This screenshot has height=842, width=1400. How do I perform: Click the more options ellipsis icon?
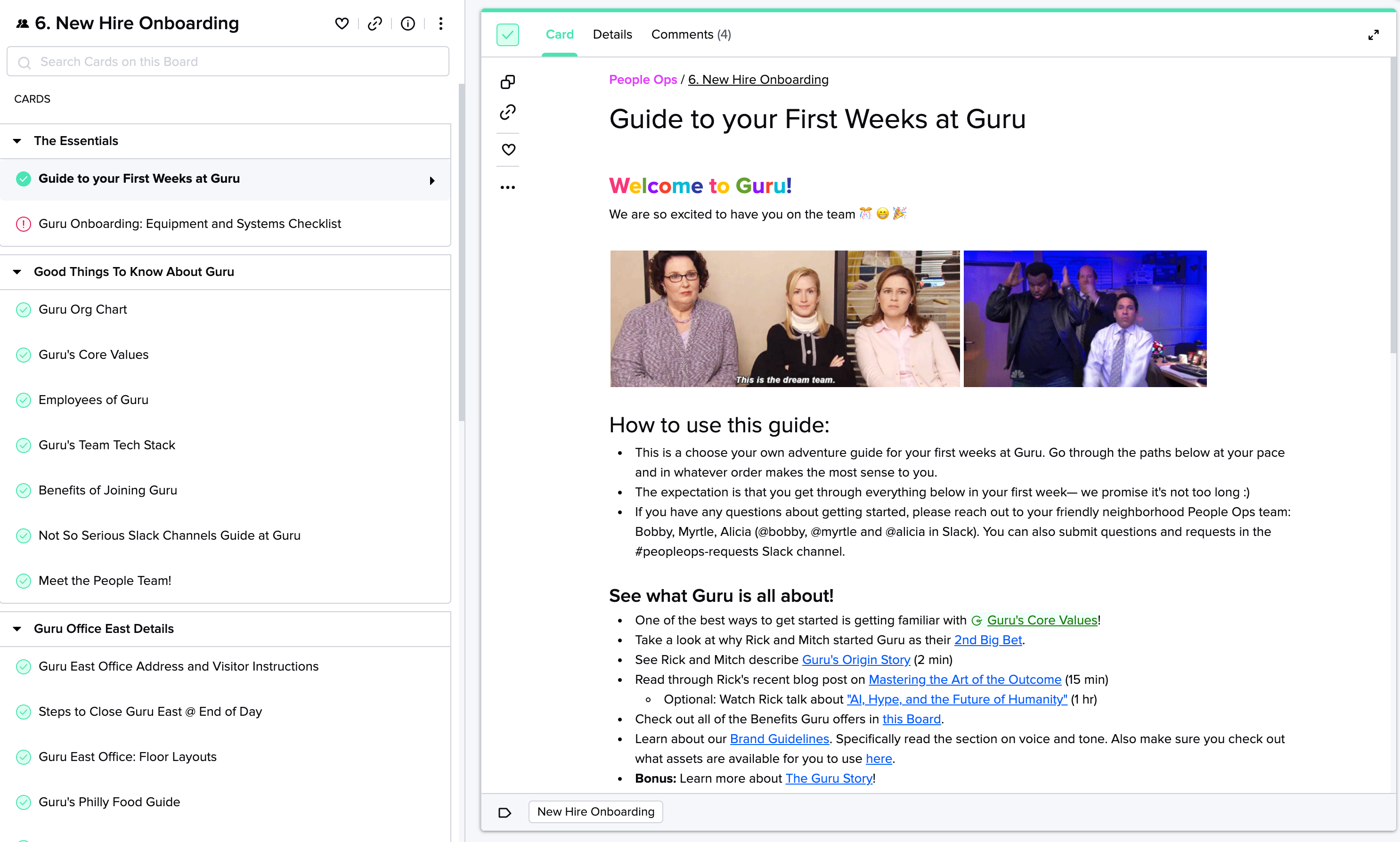[507, 186]
